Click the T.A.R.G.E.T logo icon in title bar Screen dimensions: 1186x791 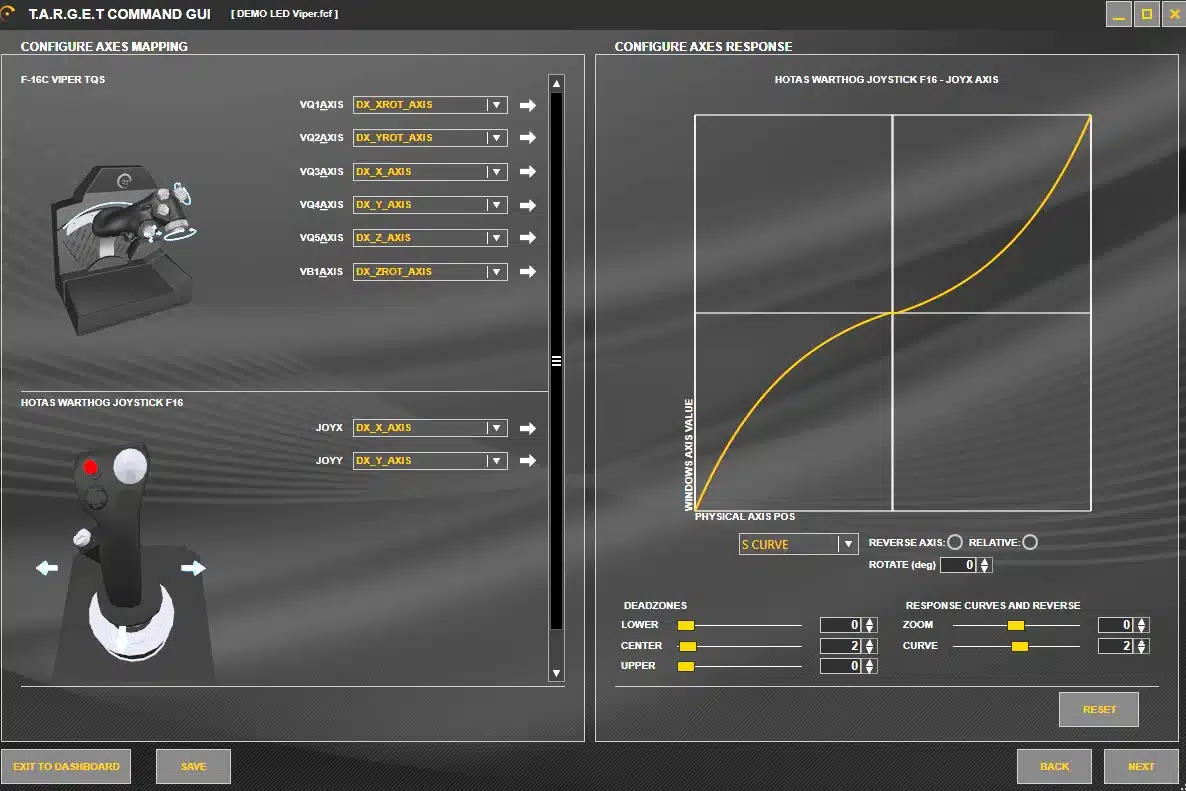pos(8,13)
